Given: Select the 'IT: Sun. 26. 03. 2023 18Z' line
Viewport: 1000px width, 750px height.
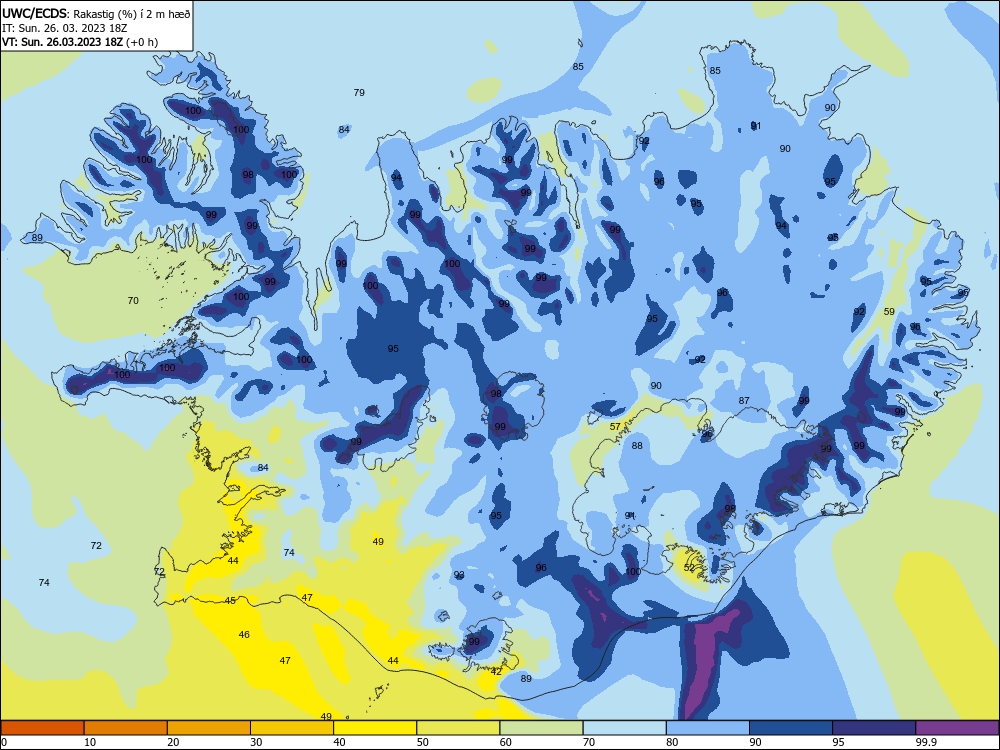Looking at the screenshot, I should click(64, 28).
